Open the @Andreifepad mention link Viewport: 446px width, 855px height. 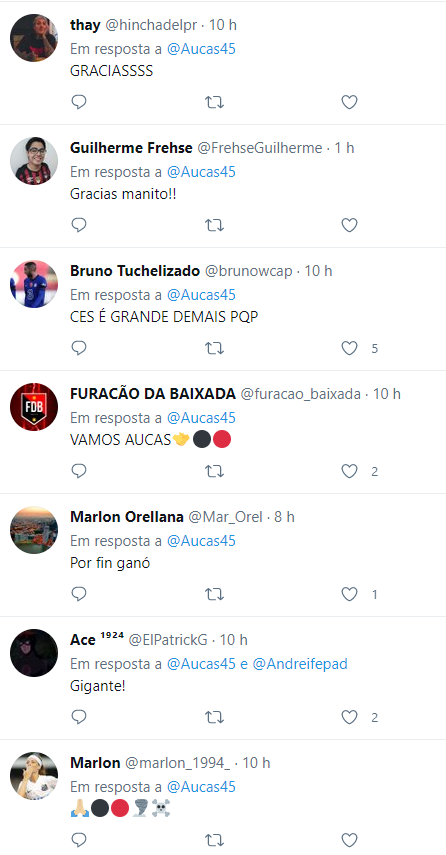[300, 664]
